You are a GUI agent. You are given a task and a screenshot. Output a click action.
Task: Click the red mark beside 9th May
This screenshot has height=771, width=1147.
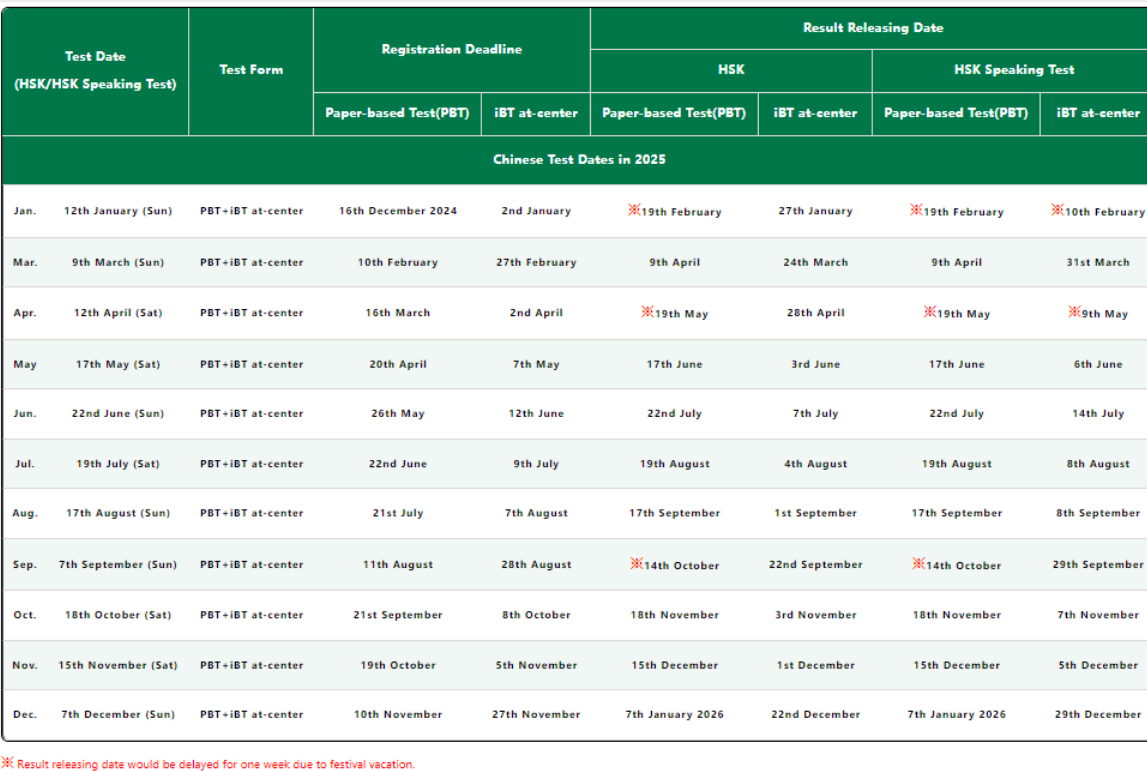click(1074, 313)
